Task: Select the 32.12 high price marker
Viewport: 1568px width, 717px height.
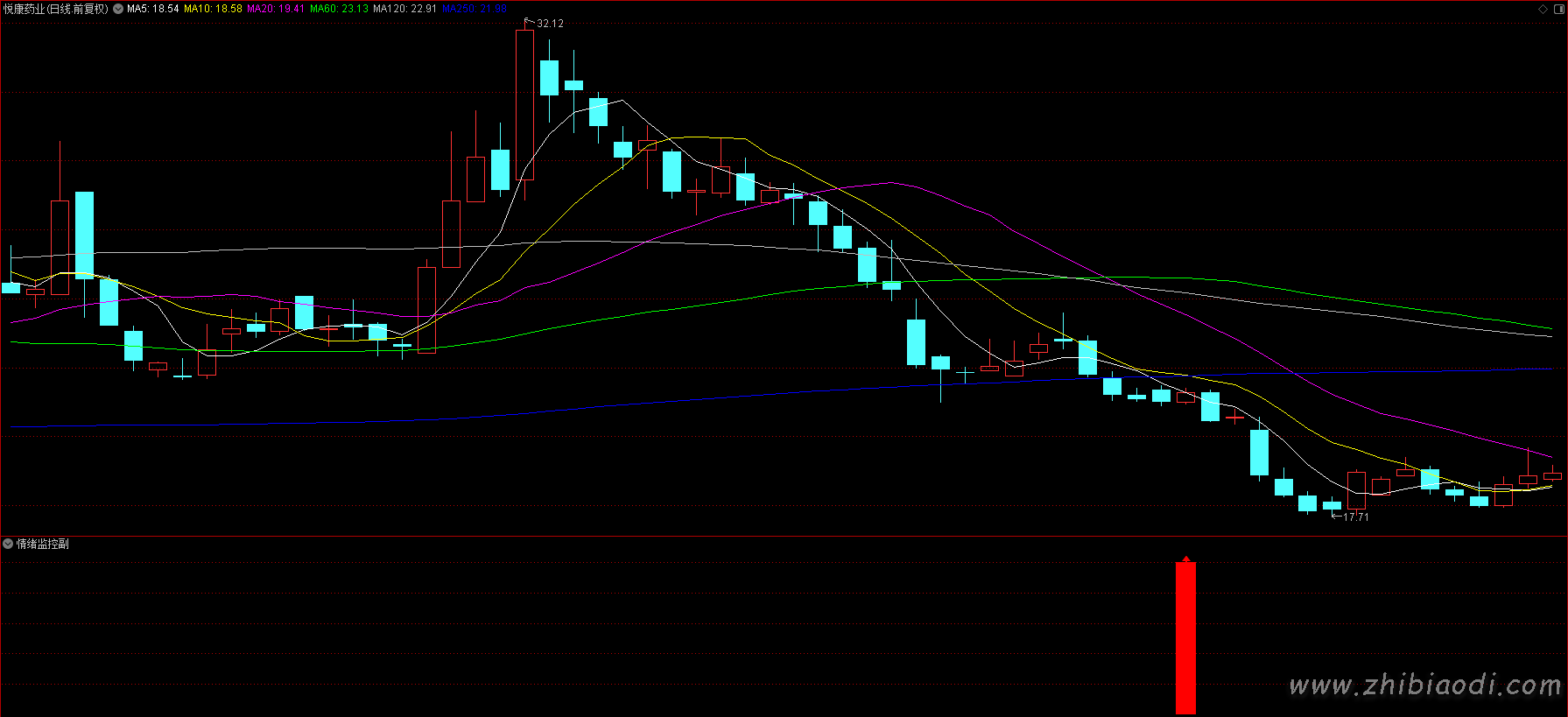Action: pos(550,24)
